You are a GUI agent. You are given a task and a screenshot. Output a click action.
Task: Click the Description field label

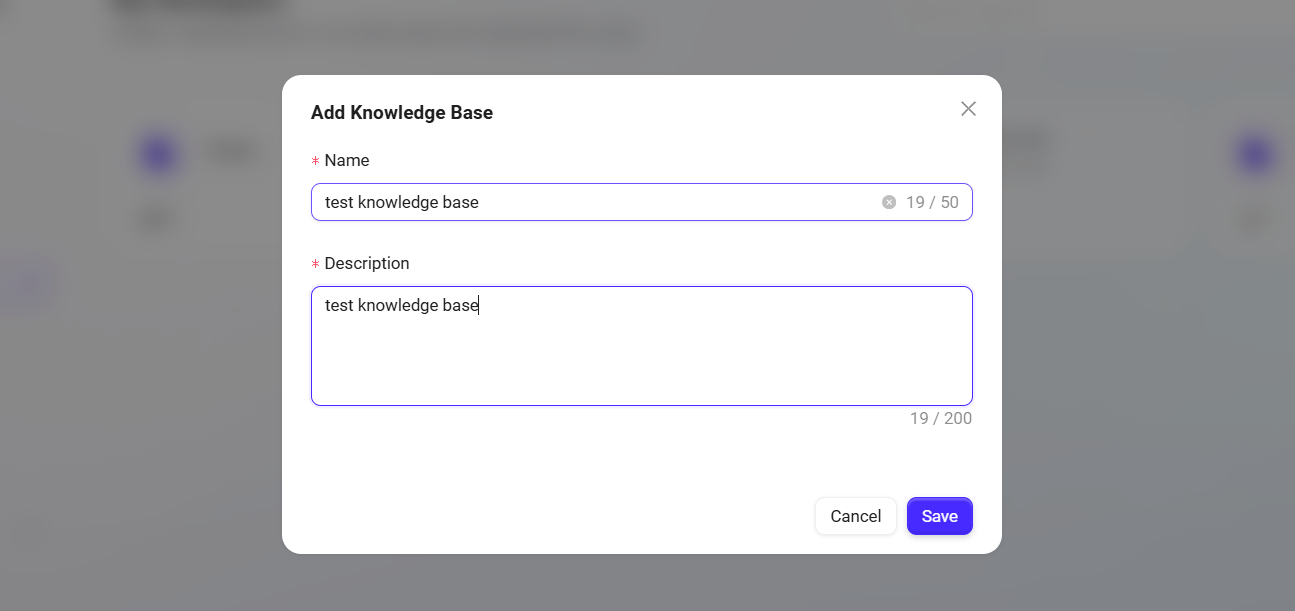point(367,263)
